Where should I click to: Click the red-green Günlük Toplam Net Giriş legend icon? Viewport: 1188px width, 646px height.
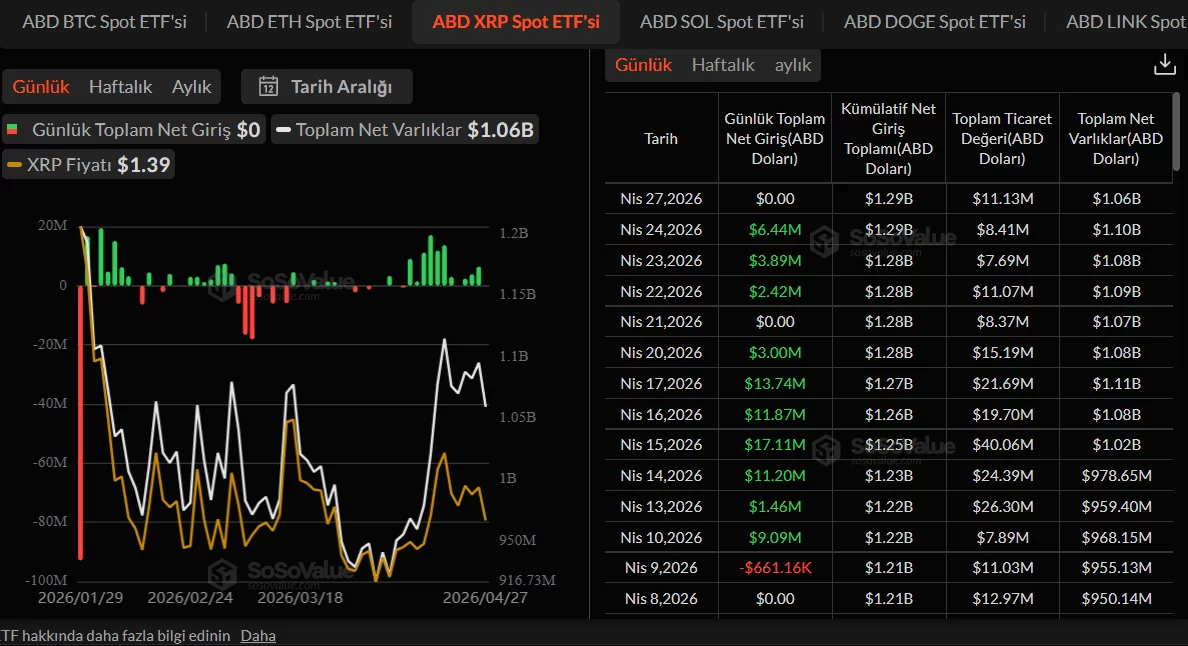[13, 130]
